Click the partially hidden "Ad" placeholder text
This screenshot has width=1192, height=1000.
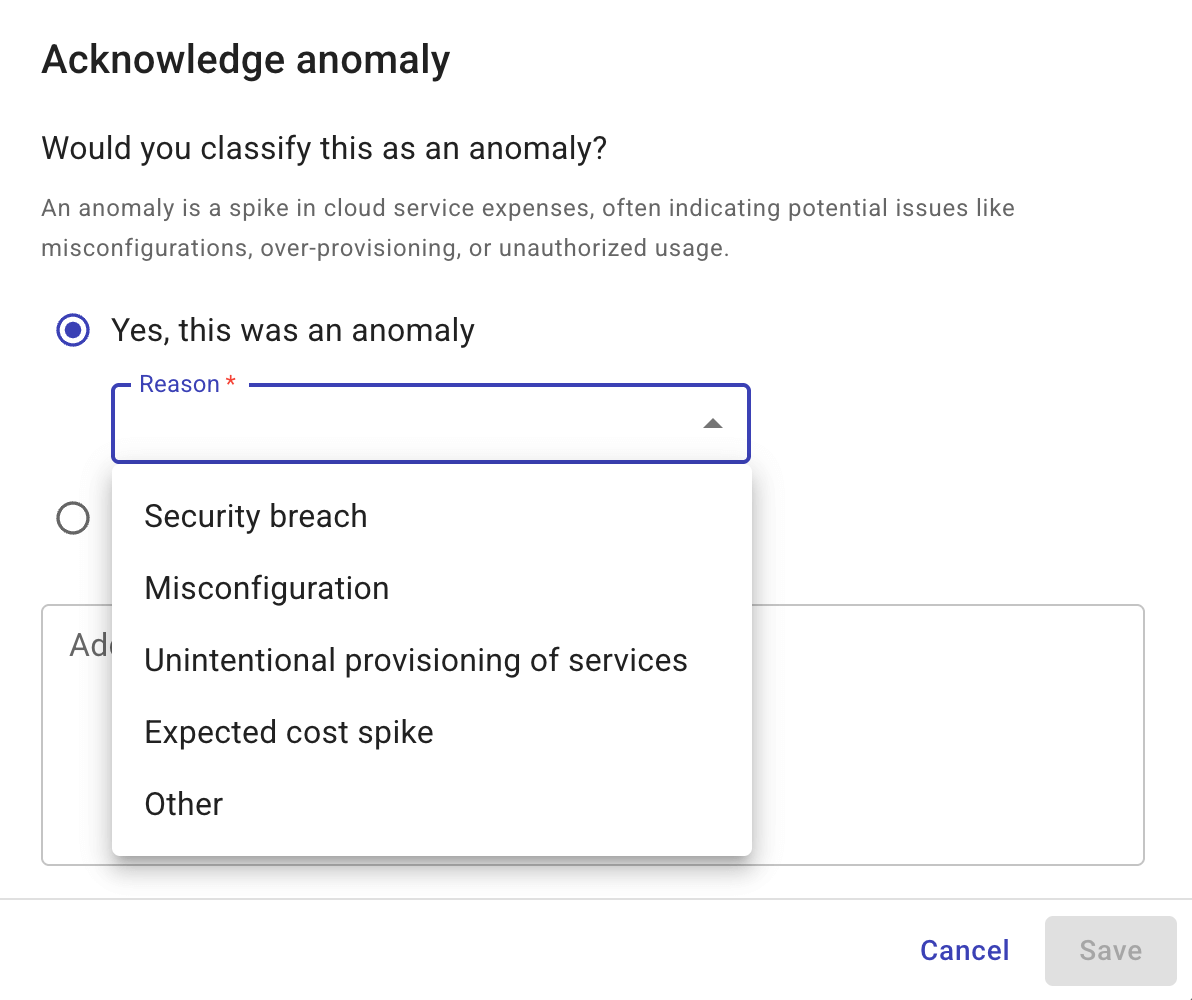pyautogui.click(x=90, y=645)
